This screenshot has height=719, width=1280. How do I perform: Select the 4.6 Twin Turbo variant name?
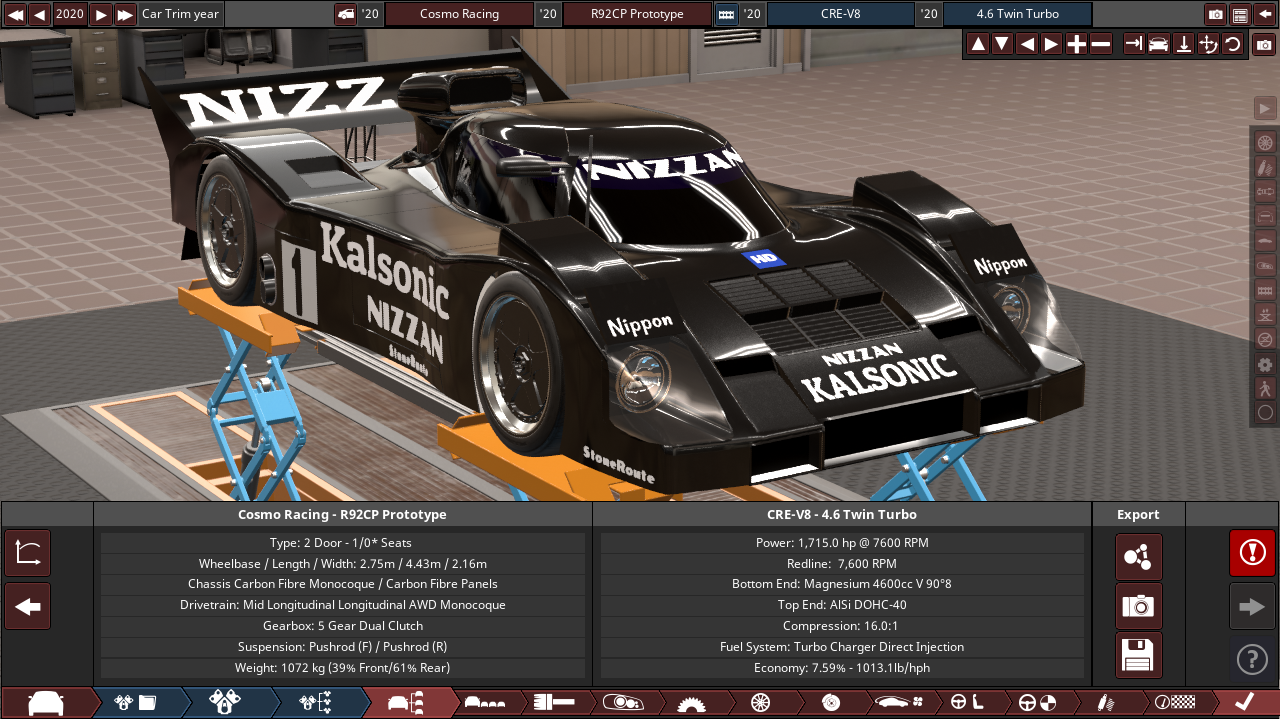[x=1017, y=14]
